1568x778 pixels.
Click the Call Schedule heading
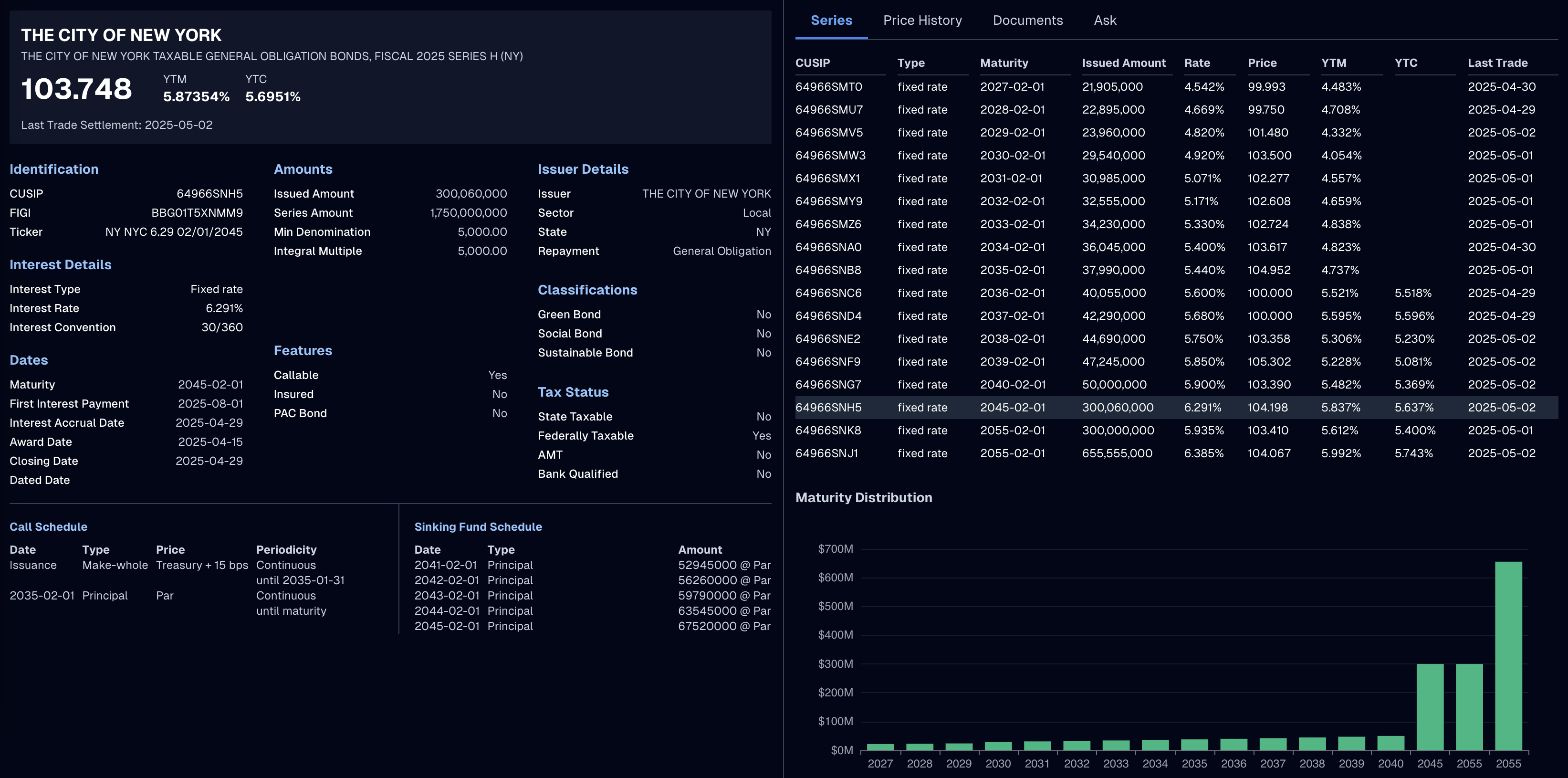[49, 526]
